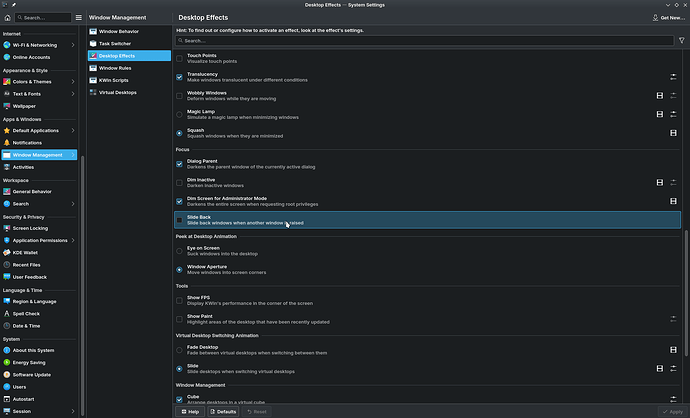
Task: Select Magic Lamp radio button
Action: pyautogui.click(x=180, y=114)
